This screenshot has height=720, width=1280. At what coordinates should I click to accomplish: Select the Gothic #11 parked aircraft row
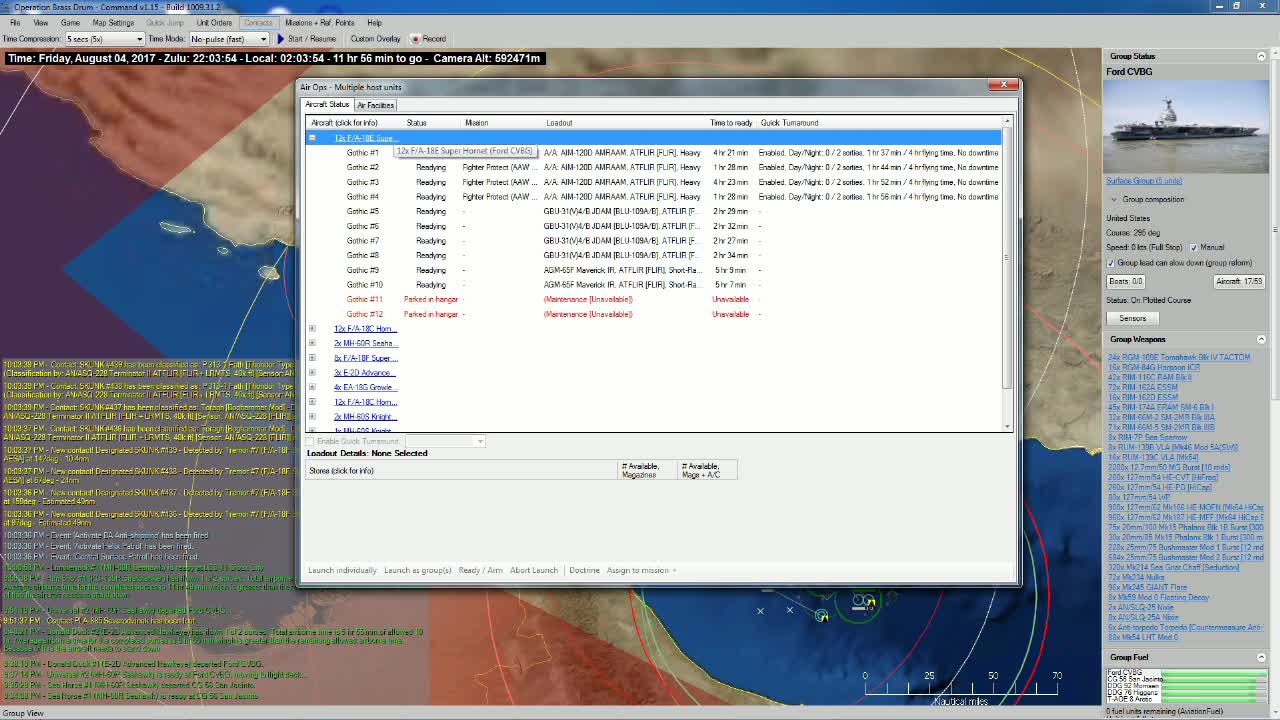(654, 299)
